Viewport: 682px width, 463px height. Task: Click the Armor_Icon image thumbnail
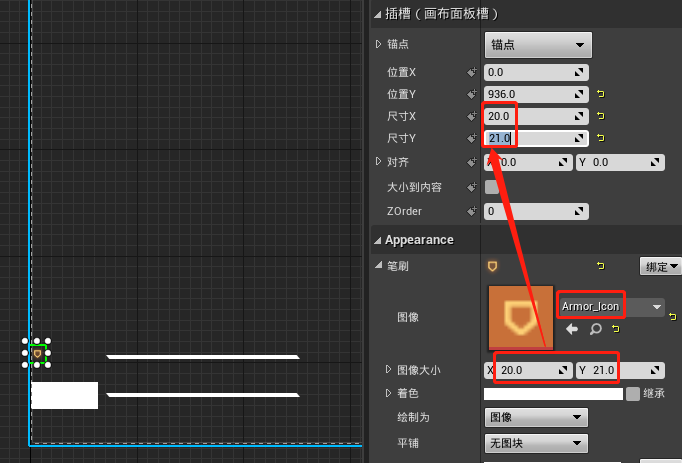click(x=521, y=318)
